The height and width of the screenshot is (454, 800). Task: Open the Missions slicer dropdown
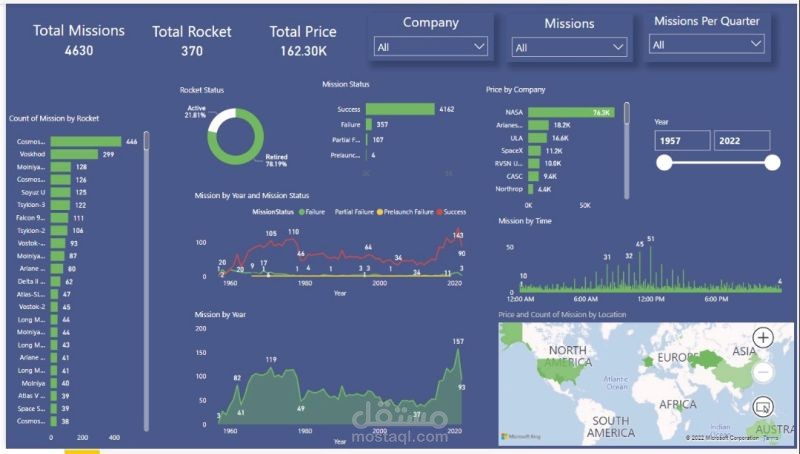(x=569, y=47)
